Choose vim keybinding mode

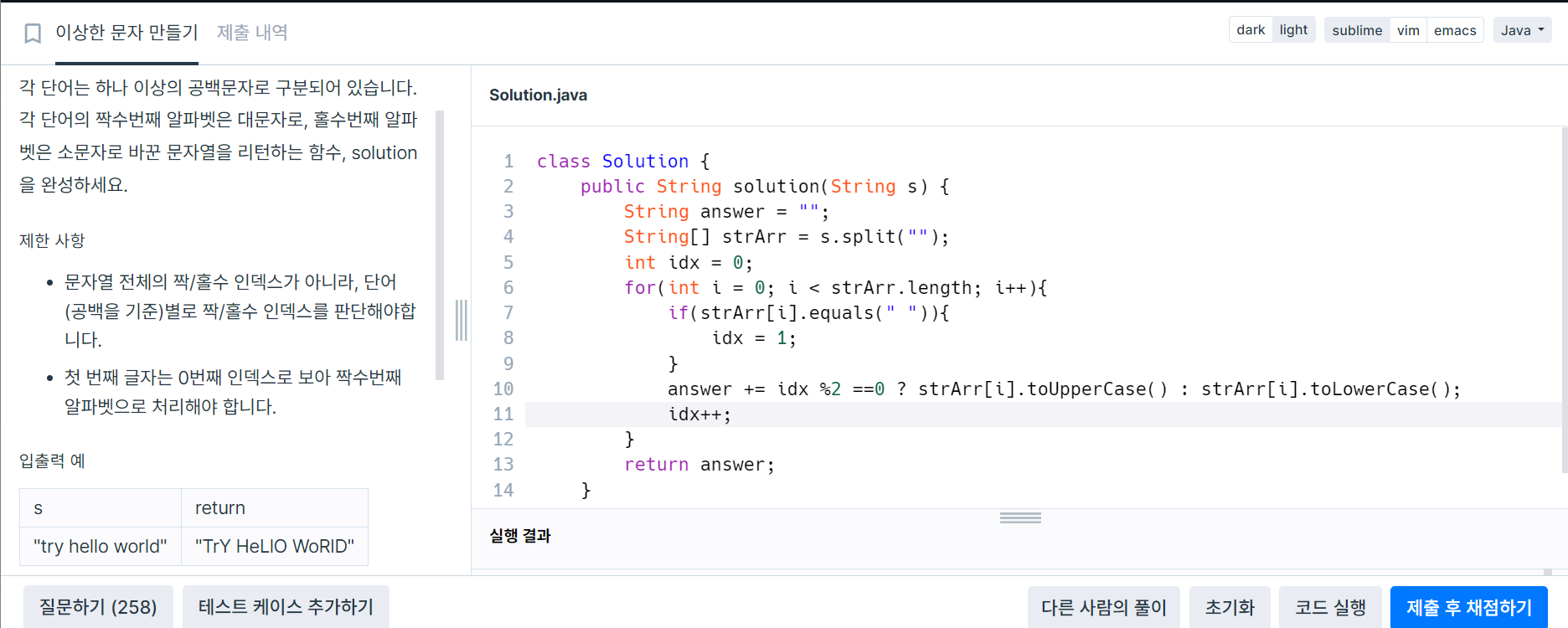(x=1408, y=30)
